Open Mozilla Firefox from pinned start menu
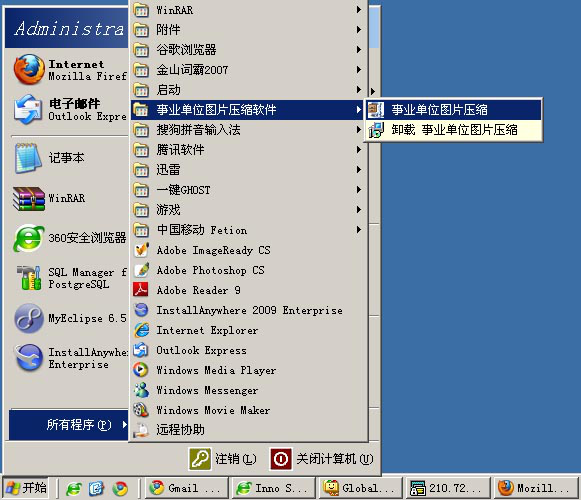581x500 pixels. click(x=69, y=70)
